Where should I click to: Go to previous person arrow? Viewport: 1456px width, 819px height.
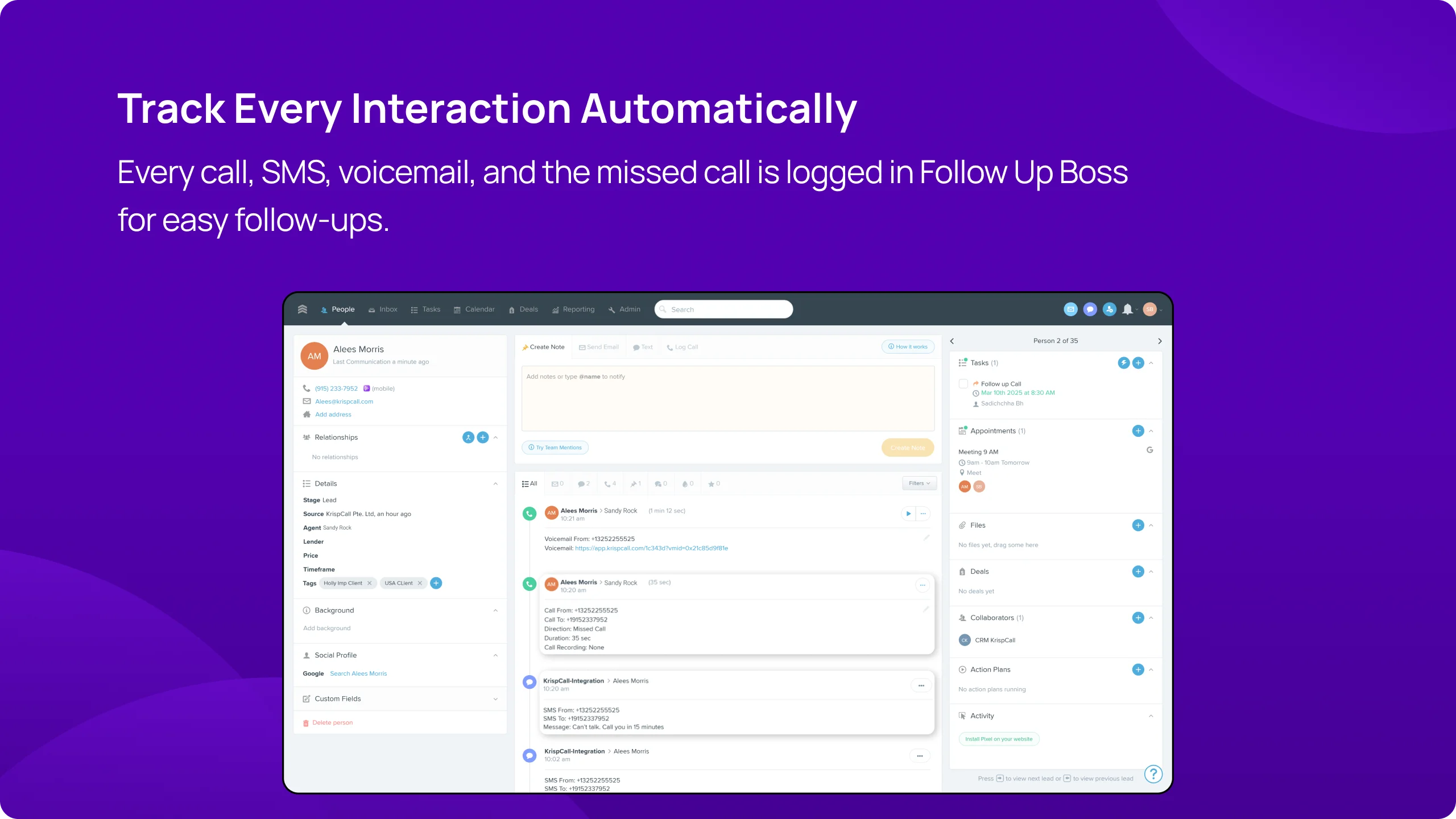click(x=952, y=341)
